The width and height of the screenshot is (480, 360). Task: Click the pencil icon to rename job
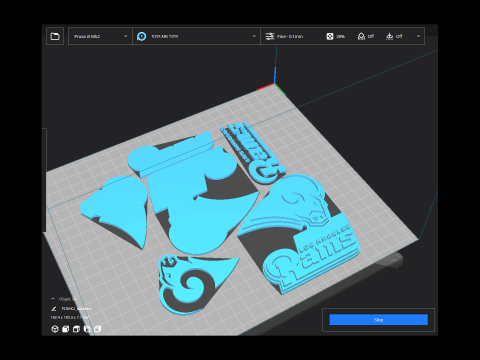(54, 309)
